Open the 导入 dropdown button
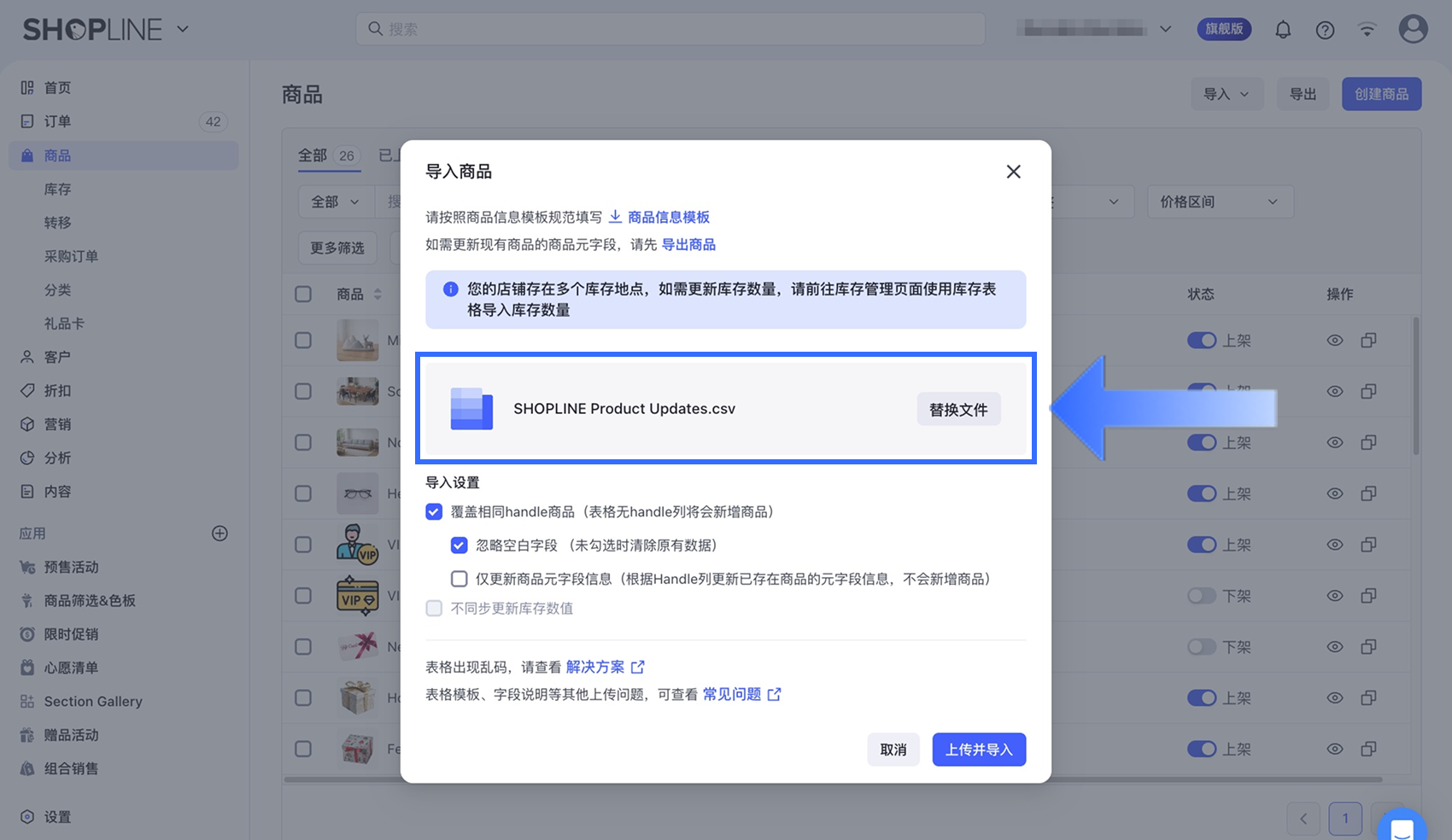This screenshot has height=840, width=1452. coord(1226,94)
